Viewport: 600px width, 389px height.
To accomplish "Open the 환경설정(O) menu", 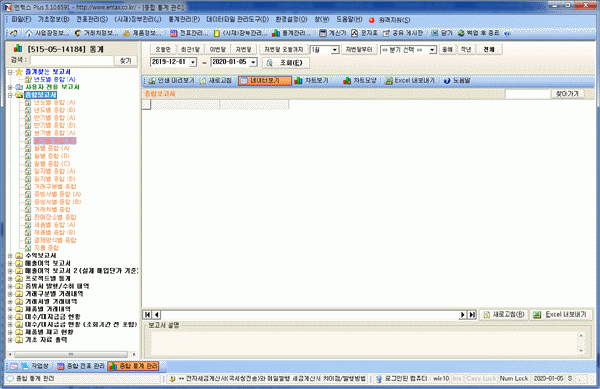I will tap(291, 19).
